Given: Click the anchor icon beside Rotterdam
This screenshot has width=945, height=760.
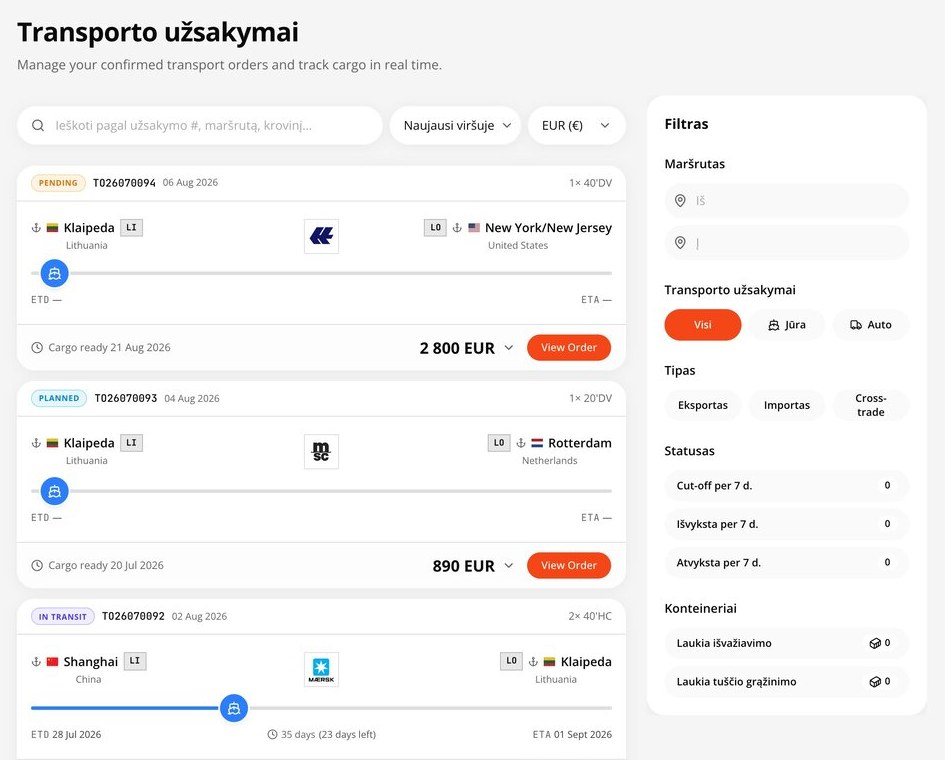Looking at the screenshot, I should (x=521, y=443).
